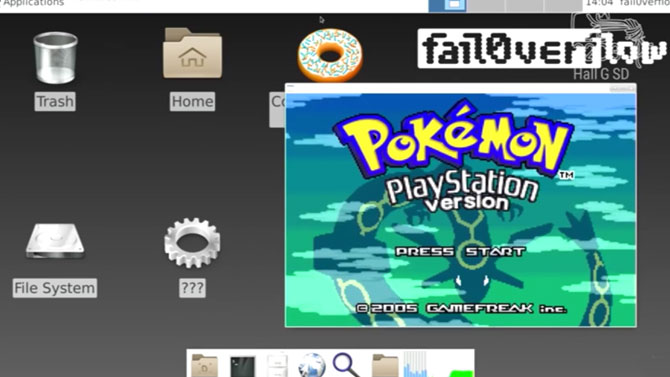The image size is (670, 377).
Task: Select the sprinkled donut desktop icon
Action: click(330, 55)
